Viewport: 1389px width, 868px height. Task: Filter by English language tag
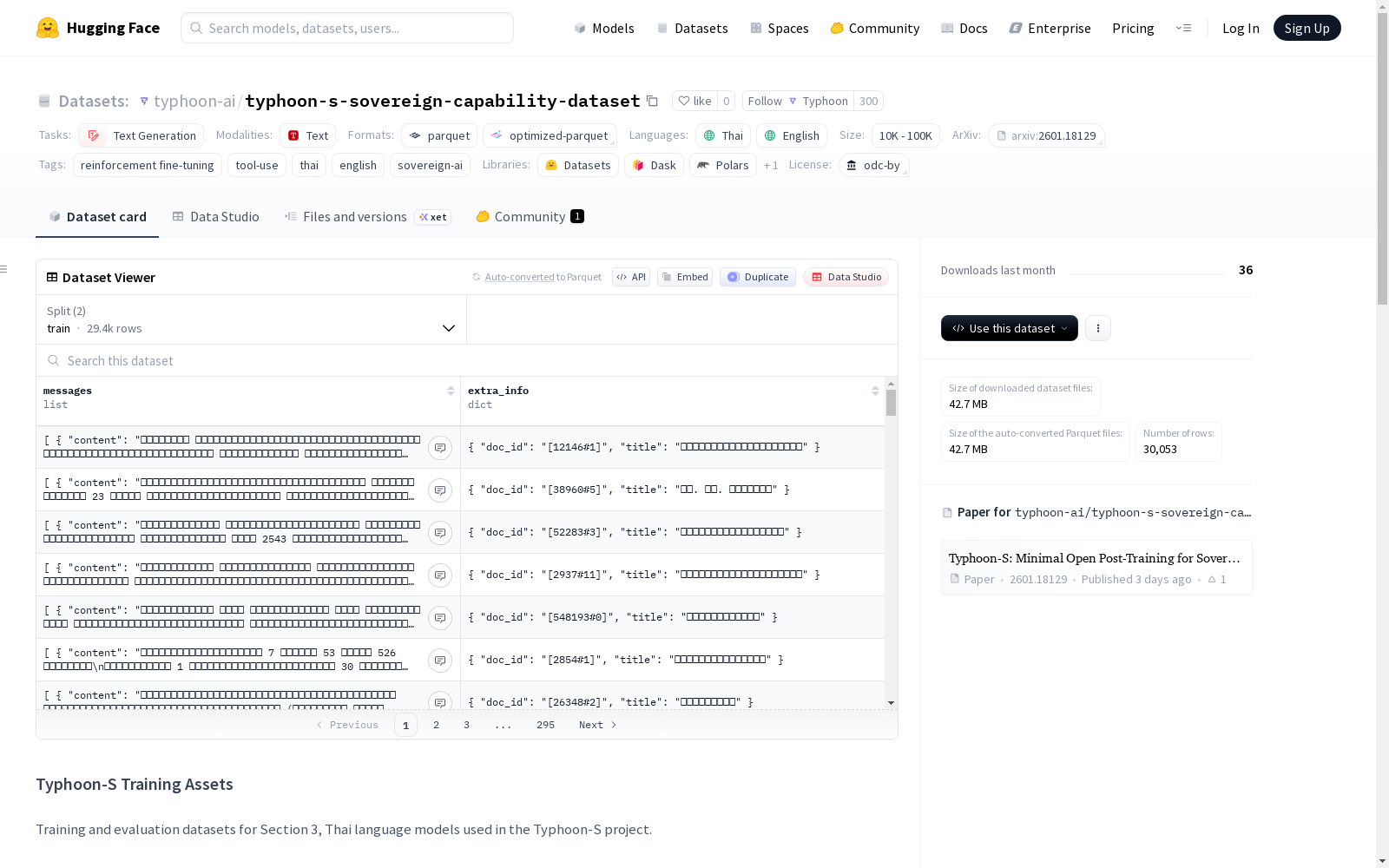click(792, 135)
